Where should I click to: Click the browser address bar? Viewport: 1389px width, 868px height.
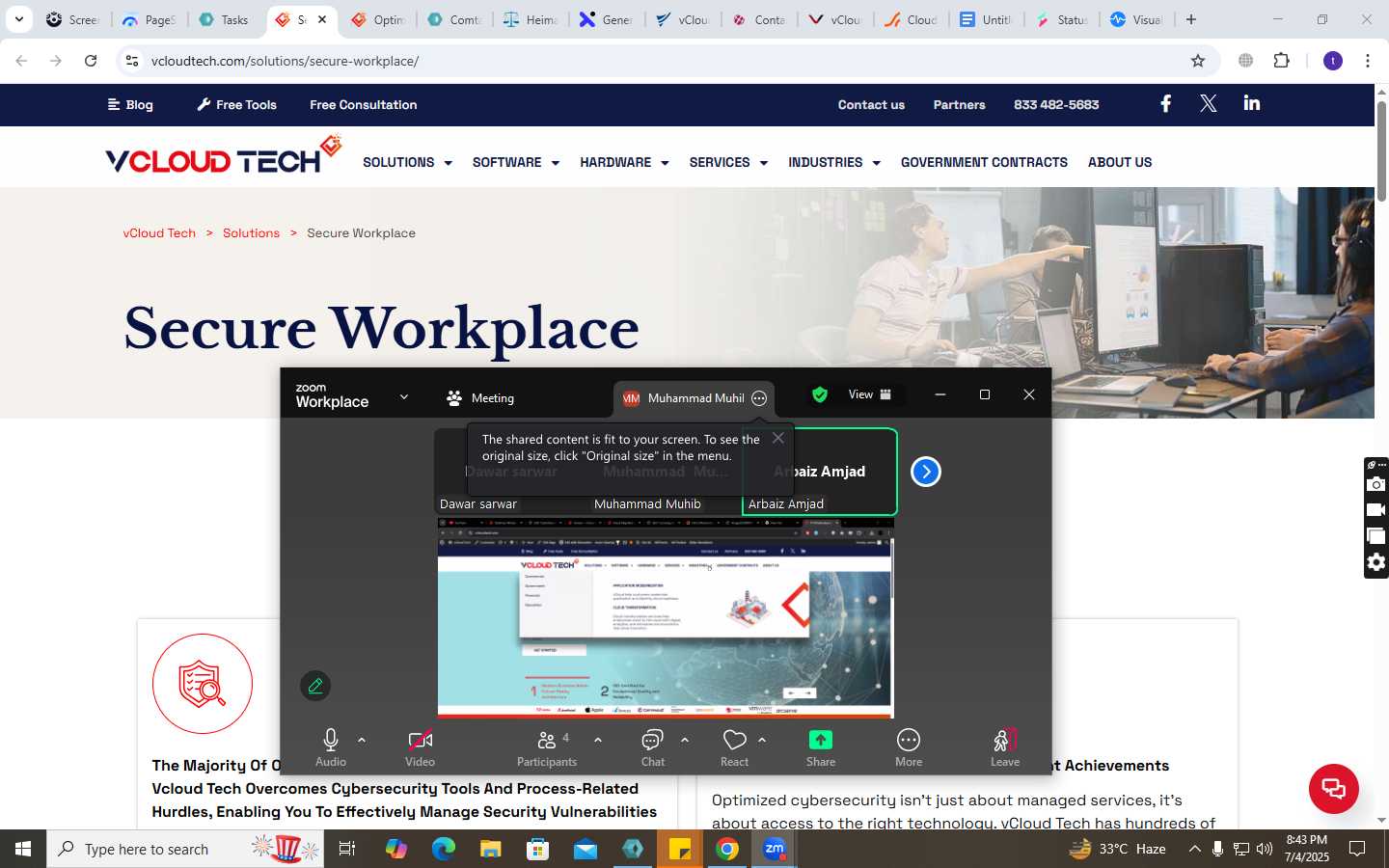click(666, 61)
